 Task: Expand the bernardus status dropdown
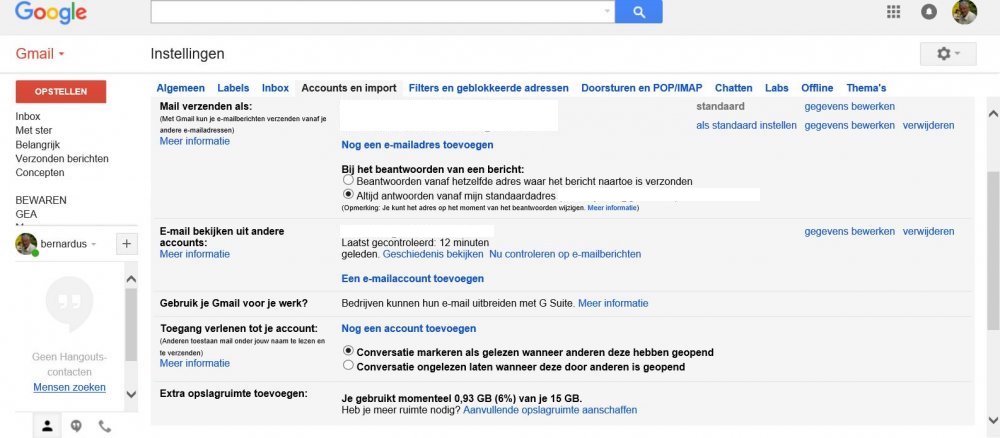(93, 244)
